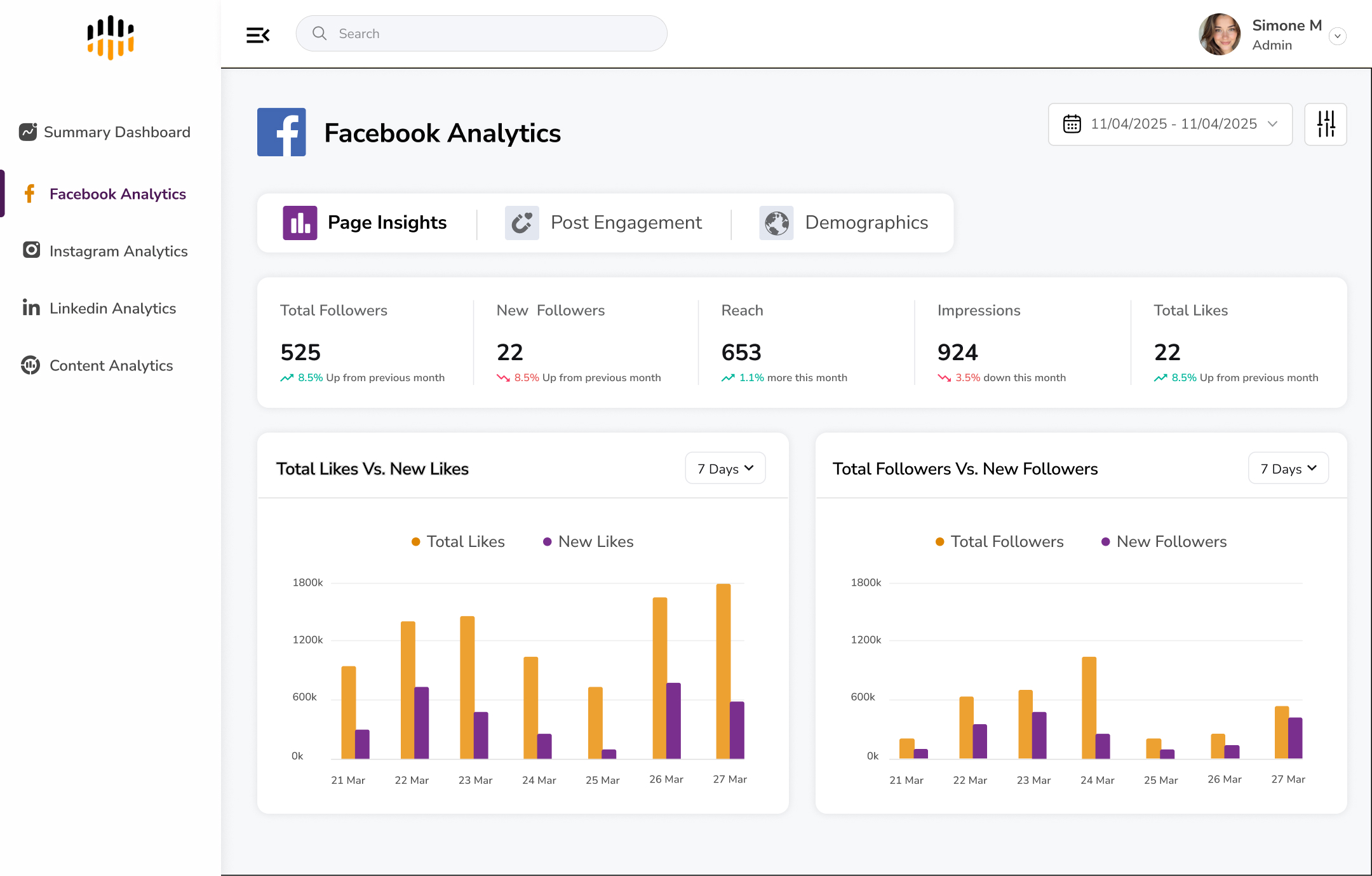Screen dimensions: 1372x876
Task: Select Facebook Analytics in sidebar
Action: pos(105,194)
